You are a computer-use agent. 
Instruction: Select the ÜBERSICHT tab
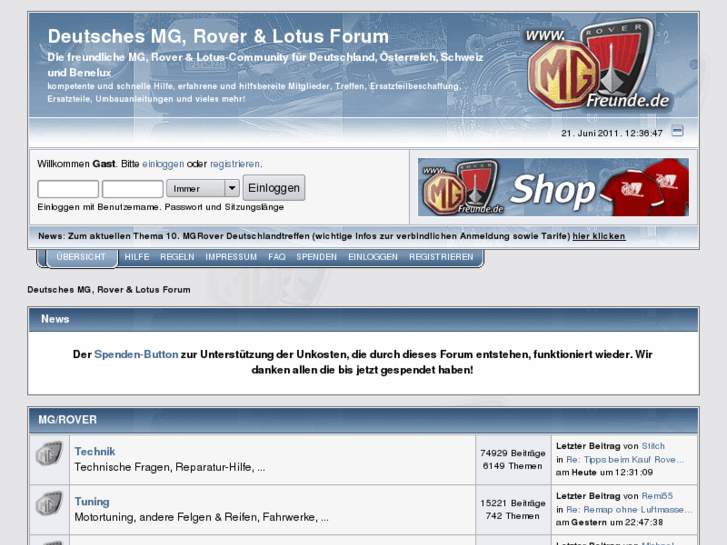click(x=82, y=257)
